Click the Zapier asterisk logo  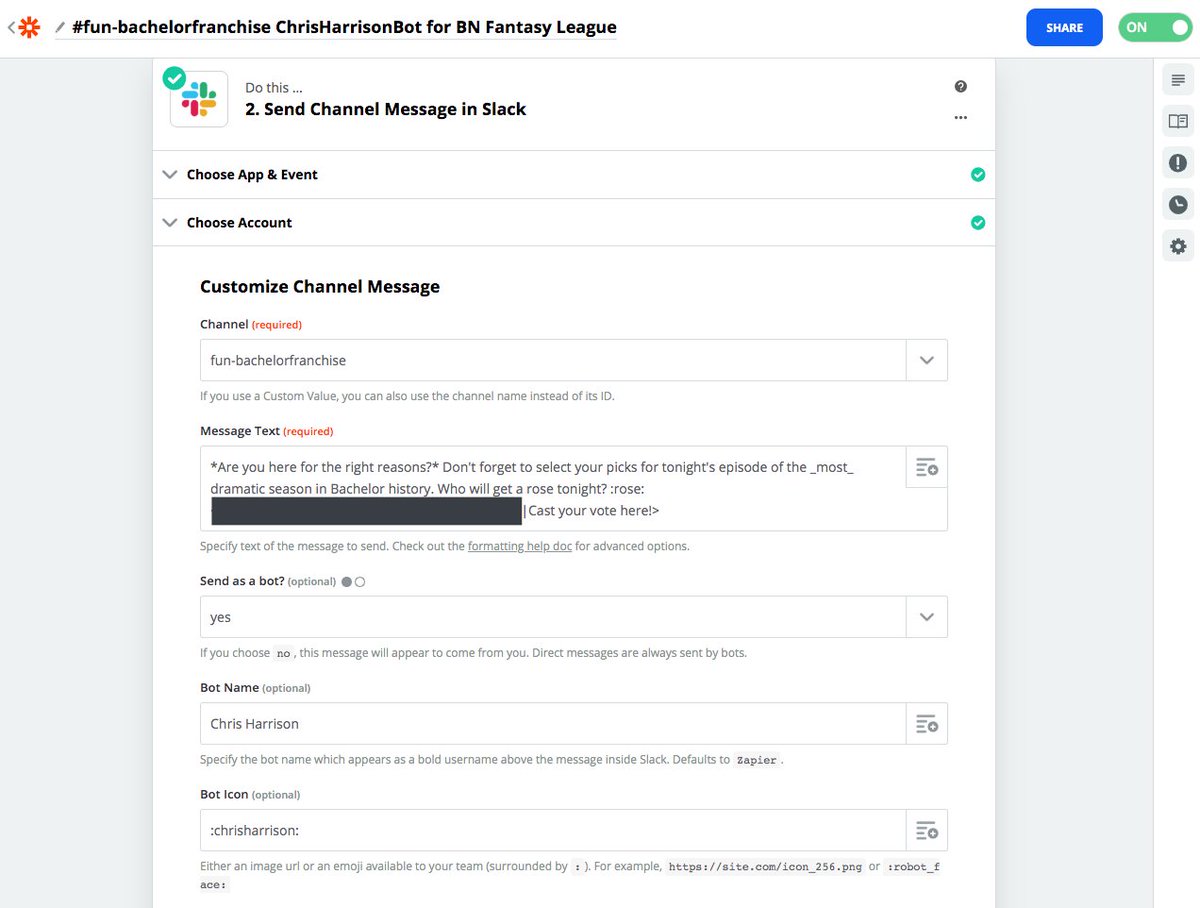[30, 28]
